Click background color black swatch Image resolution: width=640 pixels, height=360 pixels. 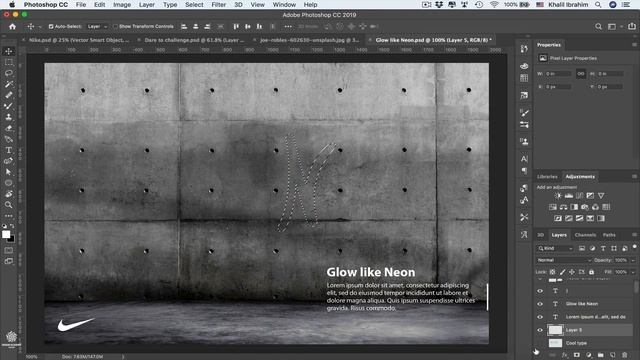click(11, 239)
